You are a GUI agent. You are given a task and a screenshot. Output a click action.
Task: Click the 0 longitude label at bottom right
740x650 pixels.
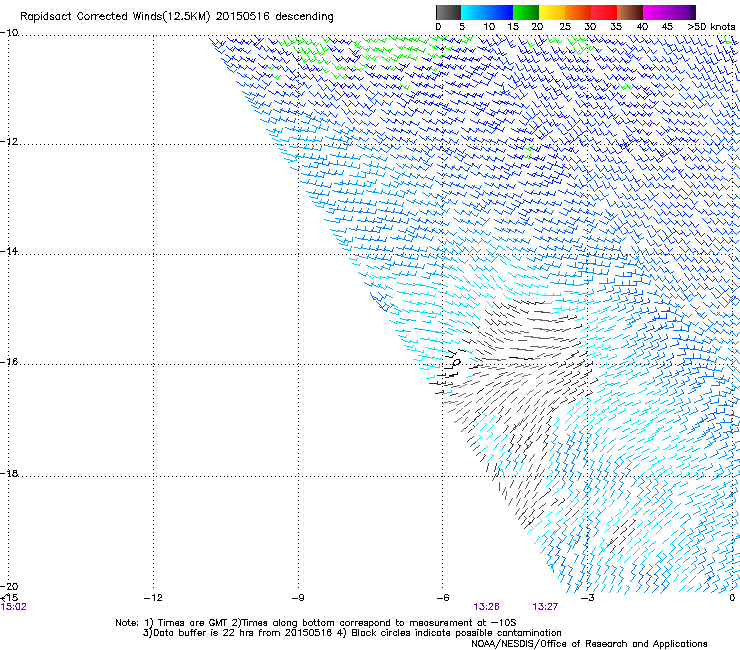point(732,598)
